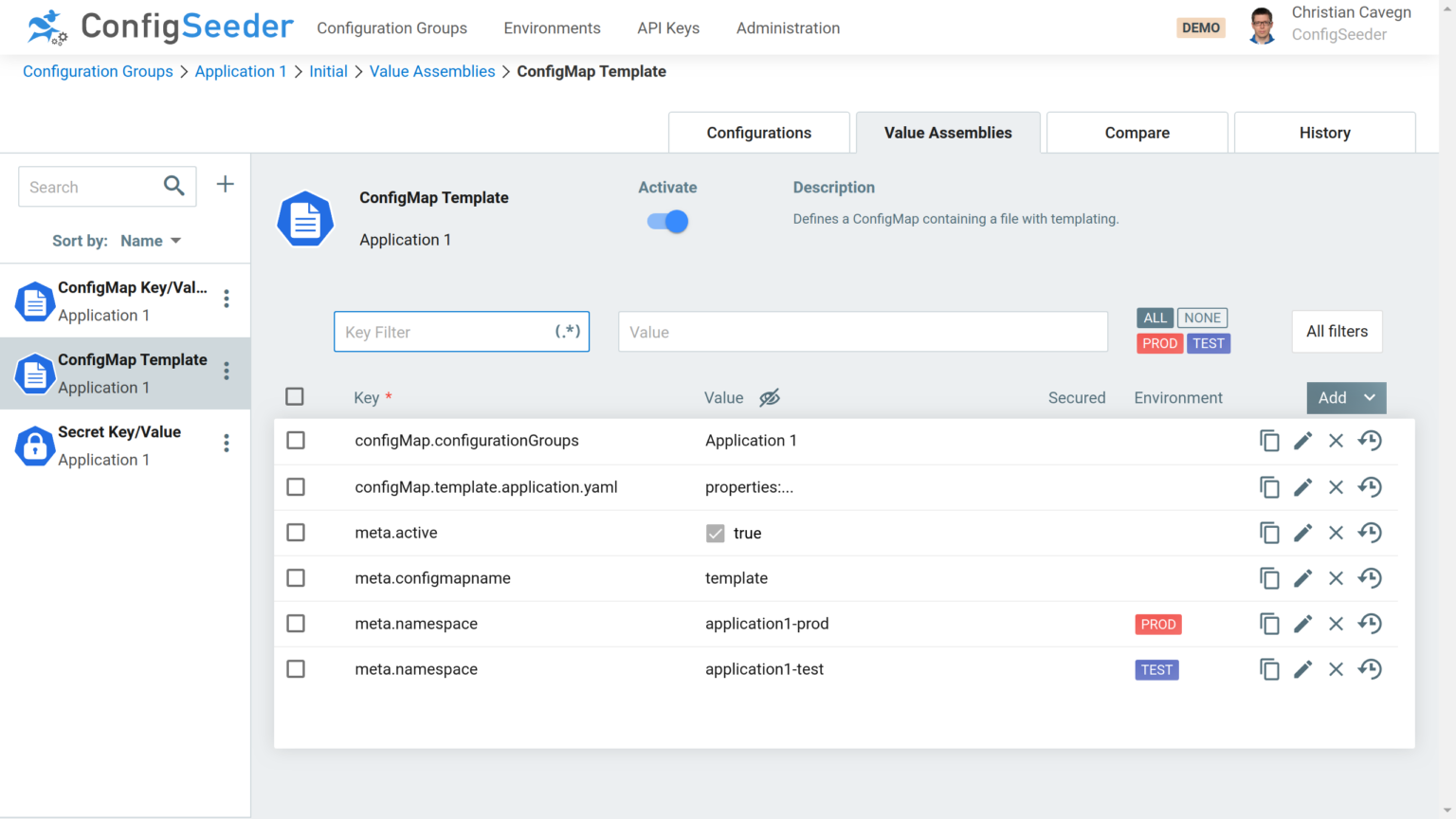
Task: Hide values using the eye icon
Action: (769, 397)
